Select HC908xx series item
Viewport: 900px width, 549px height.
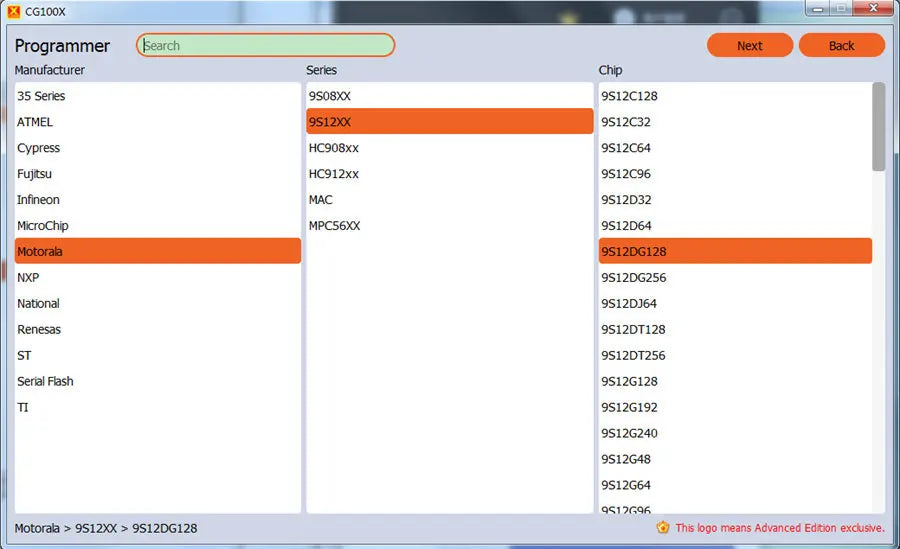[x=449, y=148]
